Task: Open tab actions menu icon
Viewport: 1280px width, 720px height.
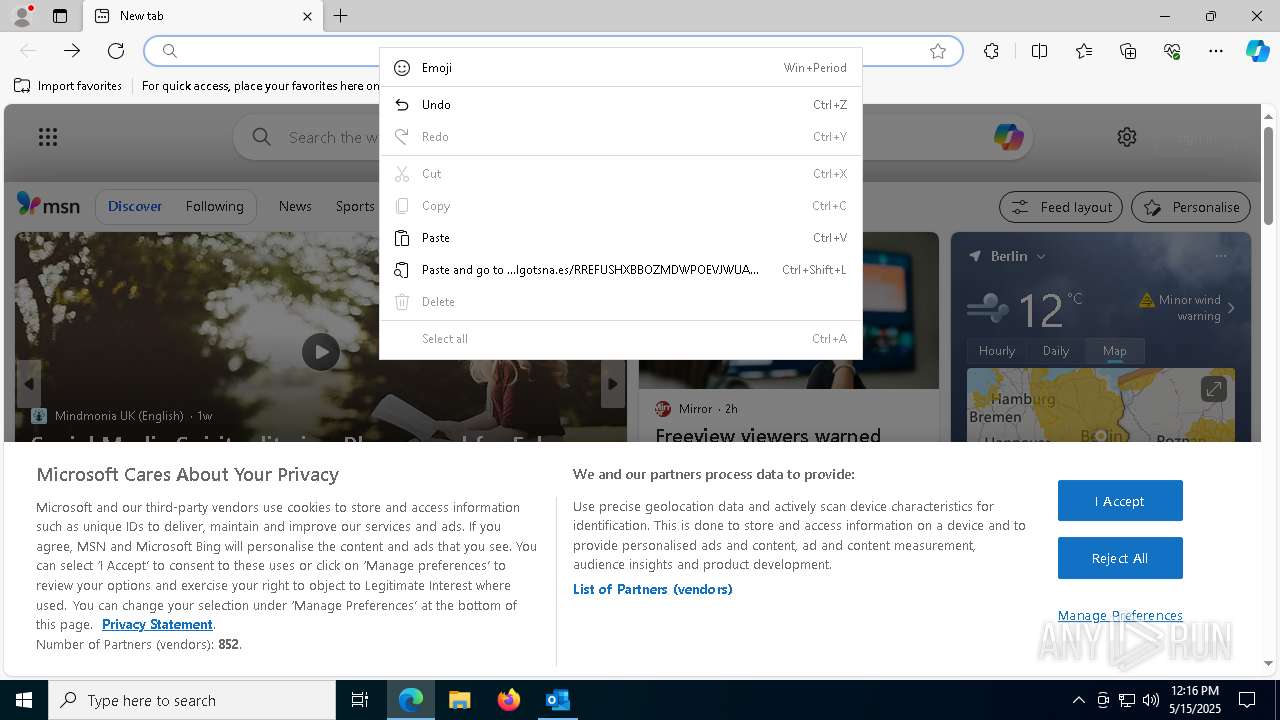Action: pyautogui.click(x=60, y=16)
